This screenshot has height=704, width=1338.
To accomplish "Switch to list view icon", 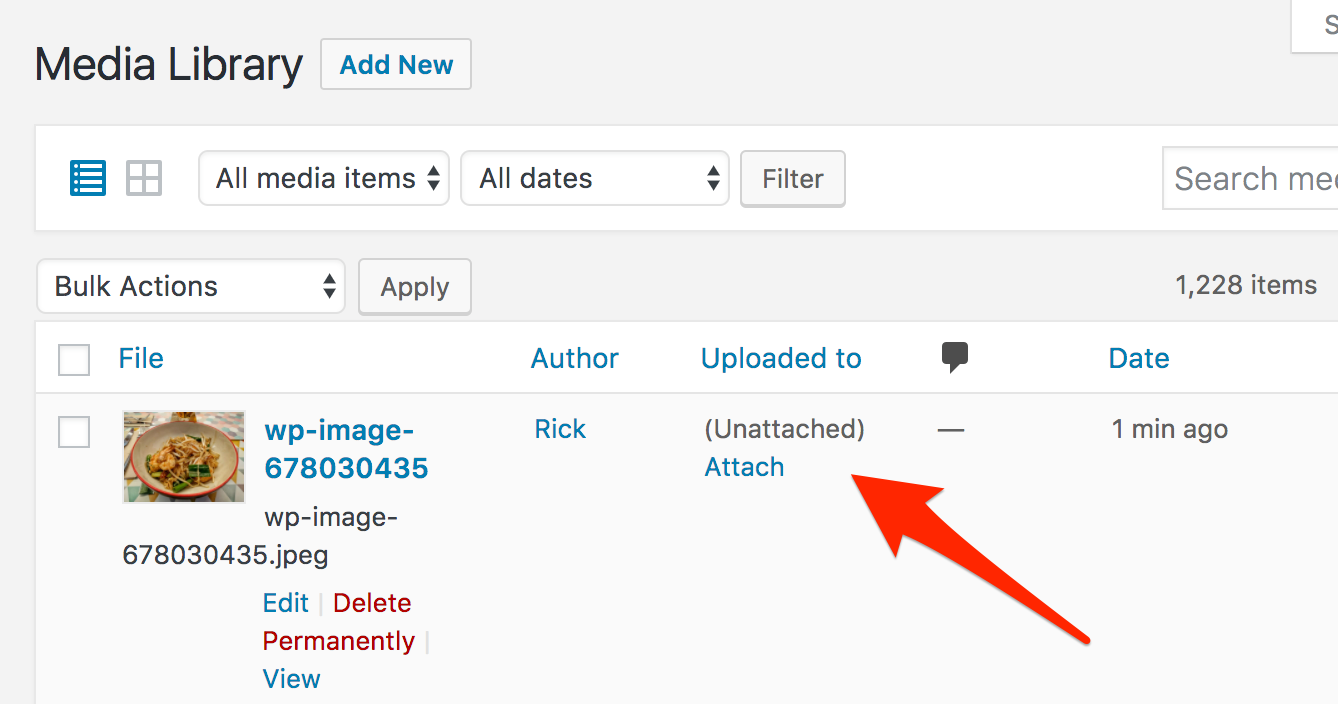I will coord(88,178).
